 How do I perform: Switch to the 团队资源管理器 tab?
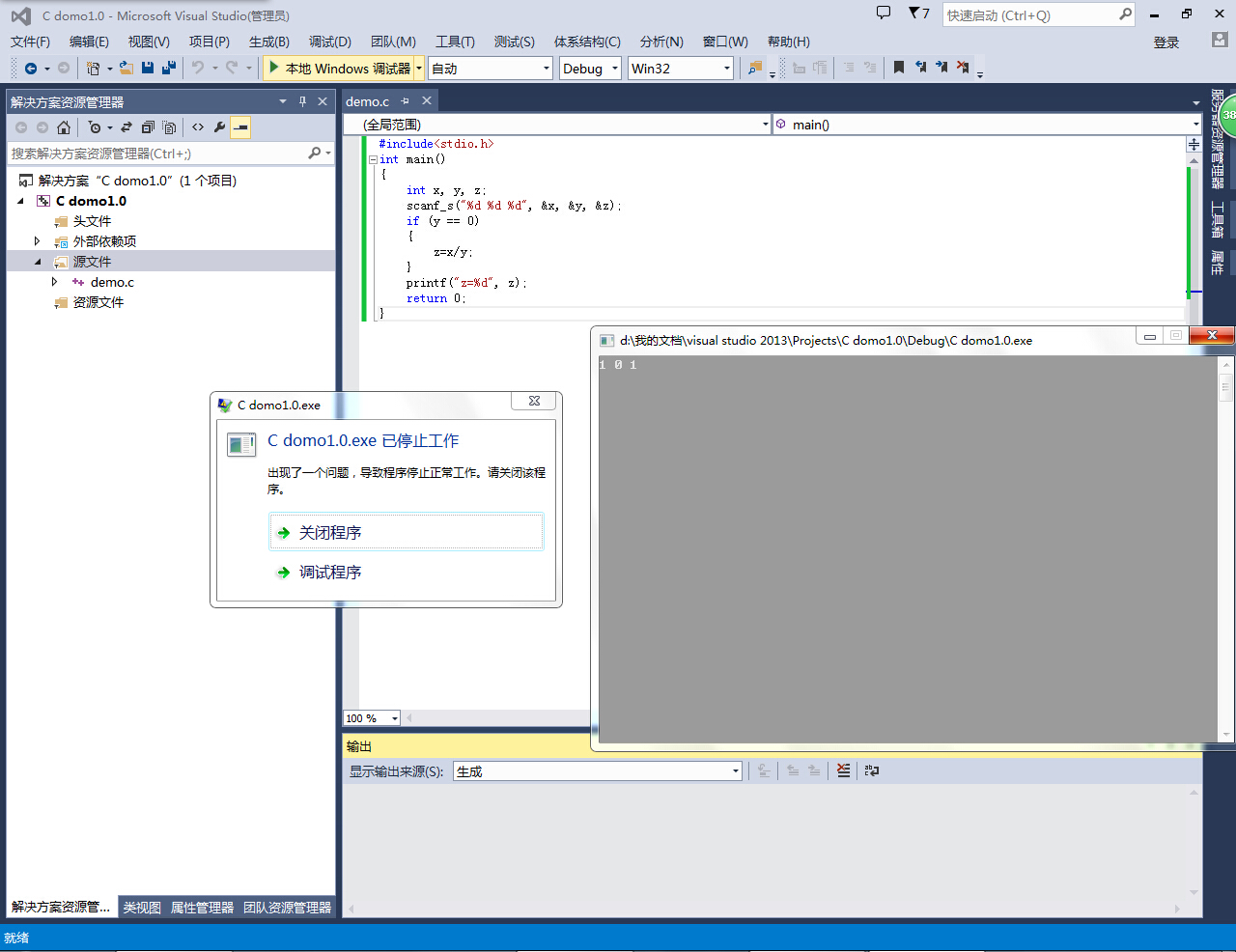[287, 908]
